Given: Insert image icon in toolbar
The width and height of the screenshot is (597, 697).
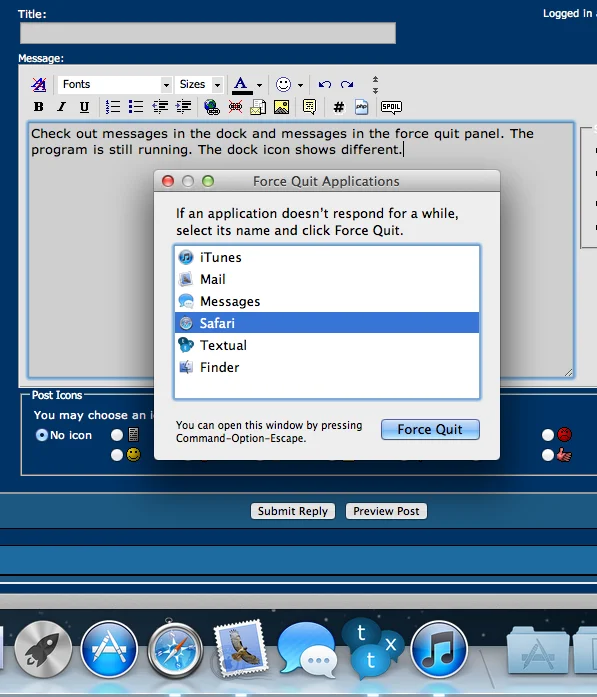Looking at the screenshot, I should click(x=281, y=107).
